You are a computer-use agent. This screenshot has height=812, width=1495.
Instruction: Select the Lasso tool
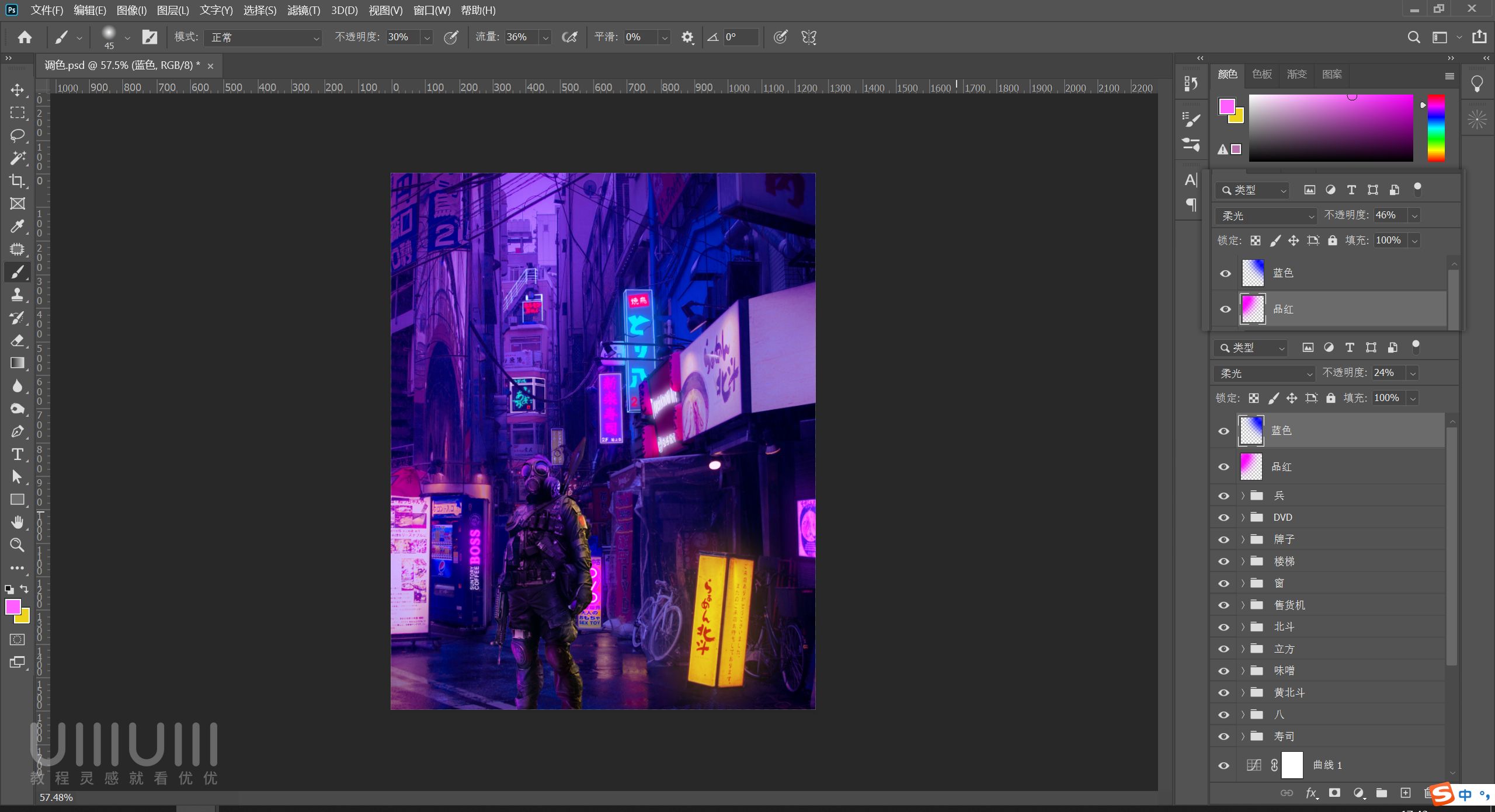tap(18, 135)
